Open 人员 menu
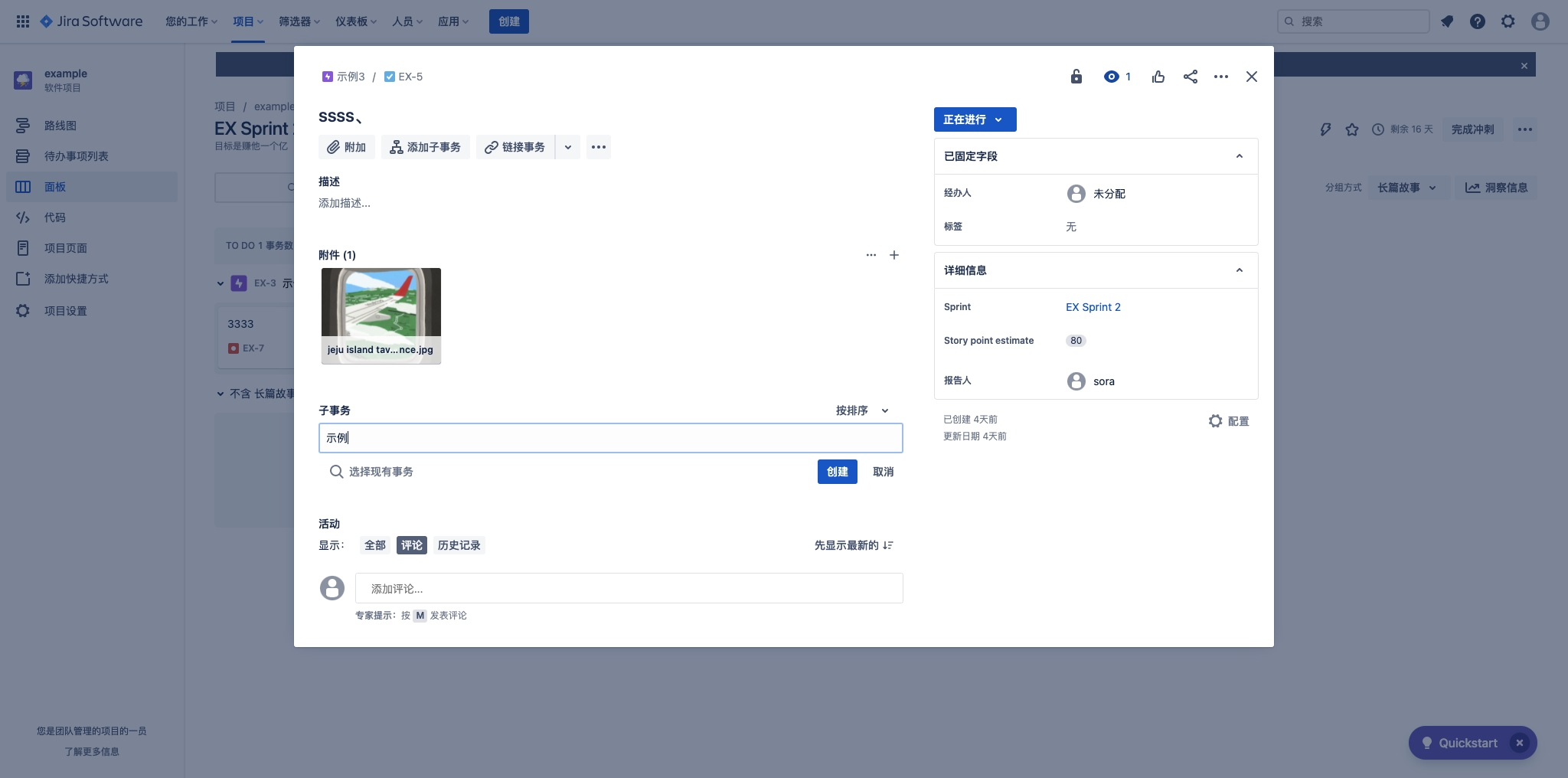 pos(407,21)
